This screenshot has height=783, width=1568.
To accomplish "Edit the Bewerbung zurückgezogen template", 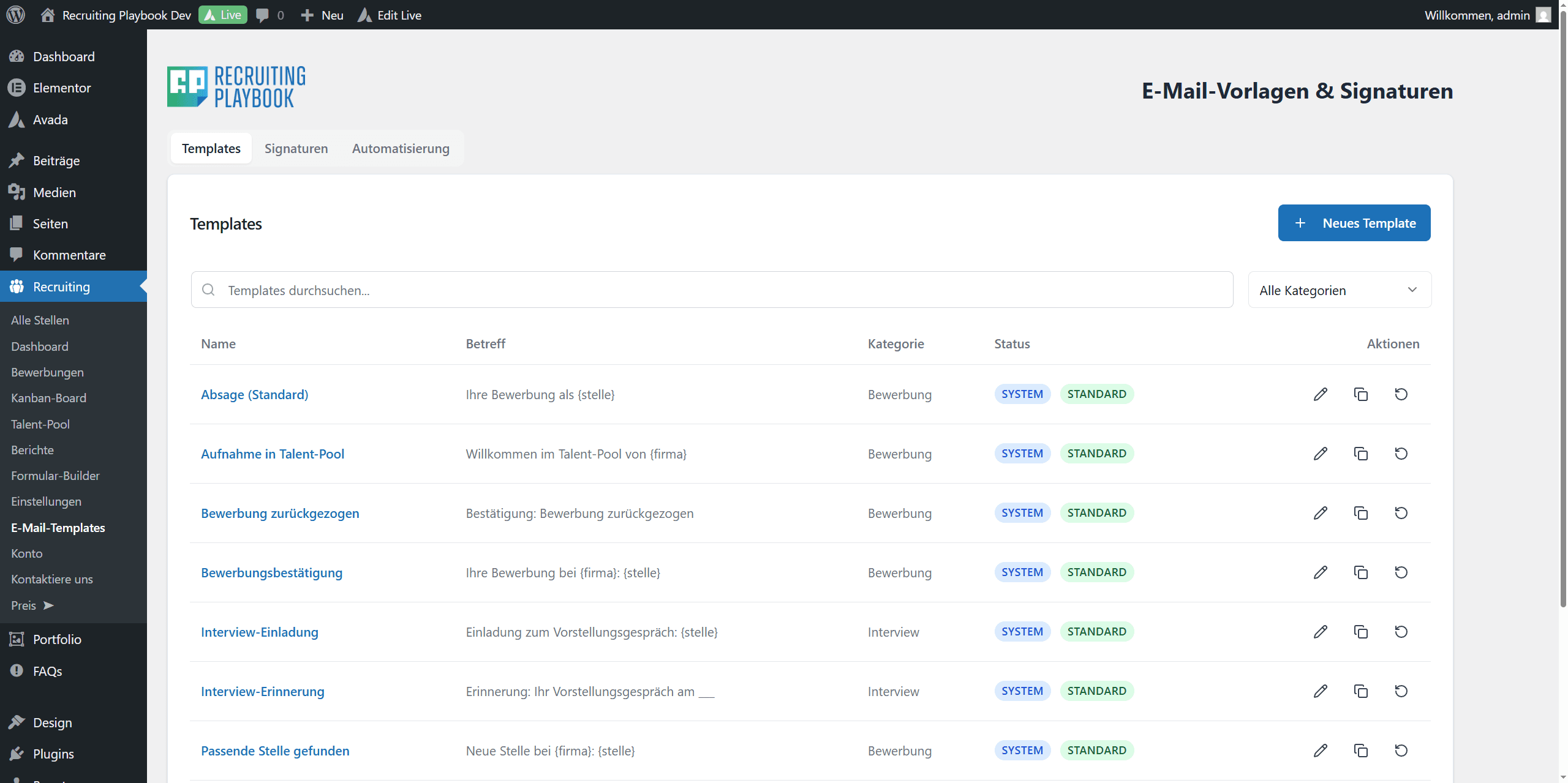I will tap(1321, 512).
